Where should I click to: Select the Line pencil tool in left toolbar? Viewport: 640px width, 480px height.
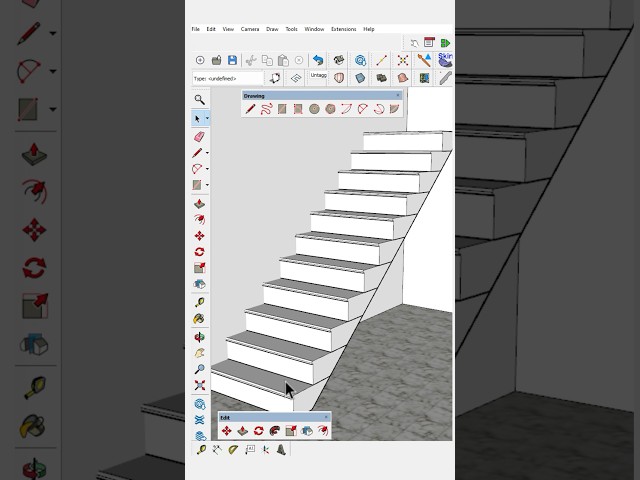point(198,153)
